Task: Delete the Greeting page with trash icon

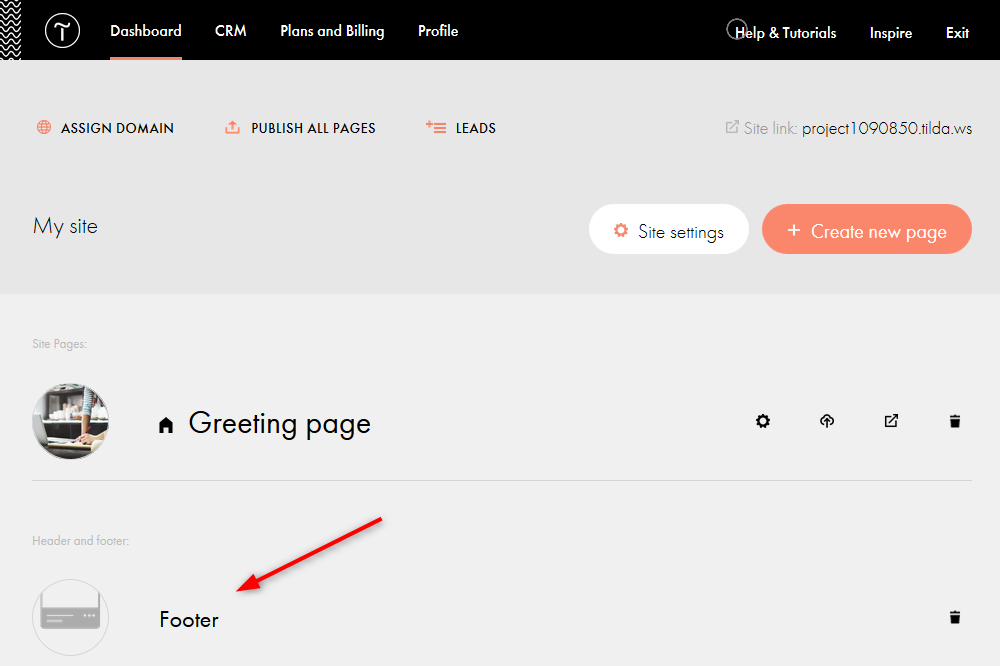Action: [x=955, y=421]
